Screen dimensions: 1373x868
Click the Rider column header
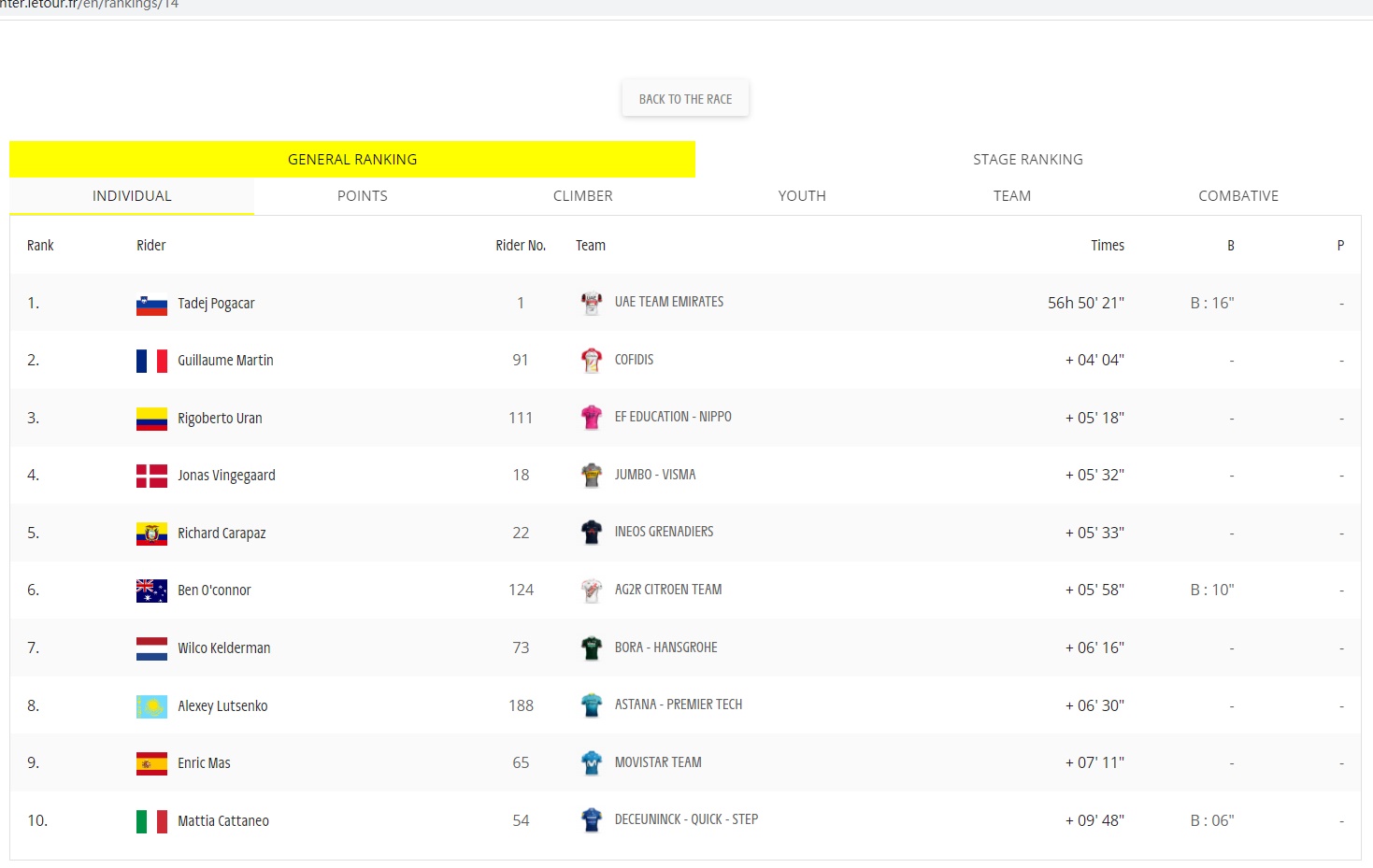click(x=150, y=246)
